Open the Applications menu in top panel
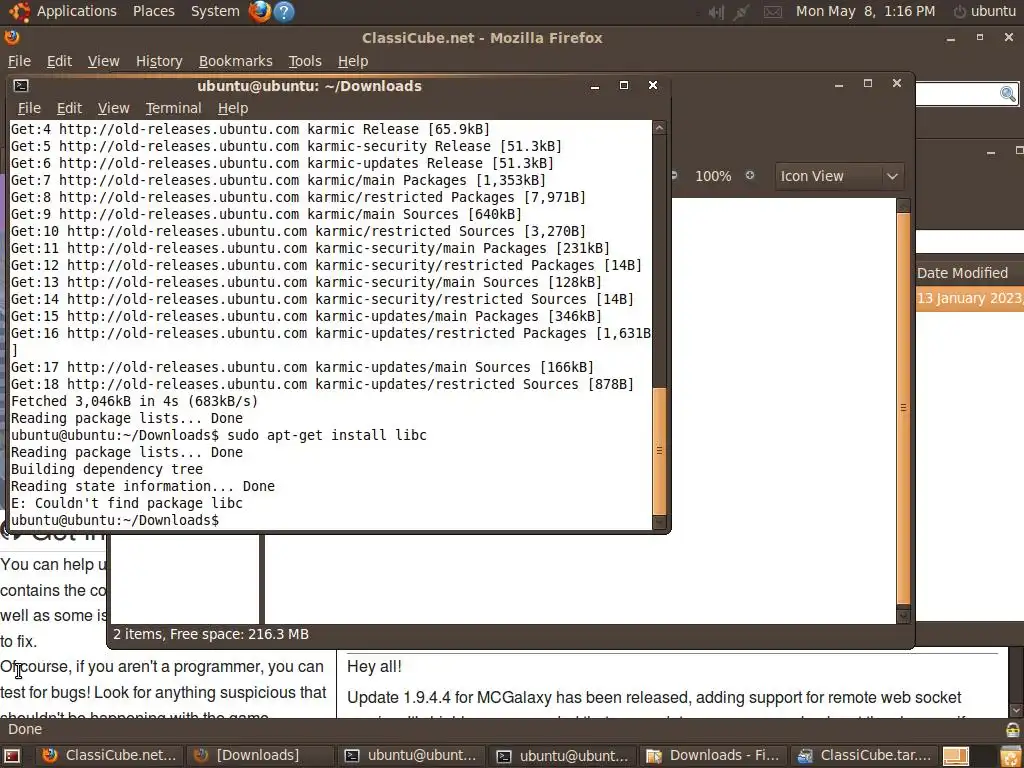The height and width of the screenshot is (768, 1024). [x=76, y=11]
